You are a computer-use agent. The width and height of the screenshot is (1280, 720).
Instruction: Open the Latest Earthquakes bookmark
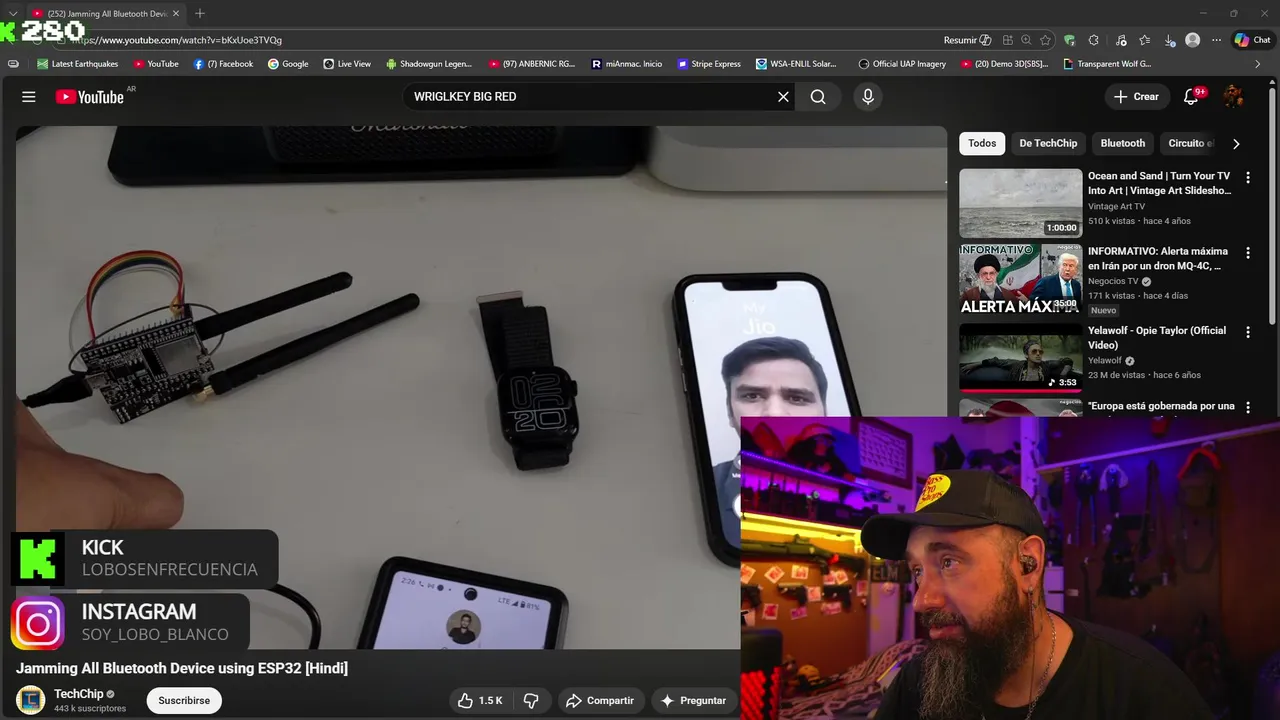[x=77, y=64]
